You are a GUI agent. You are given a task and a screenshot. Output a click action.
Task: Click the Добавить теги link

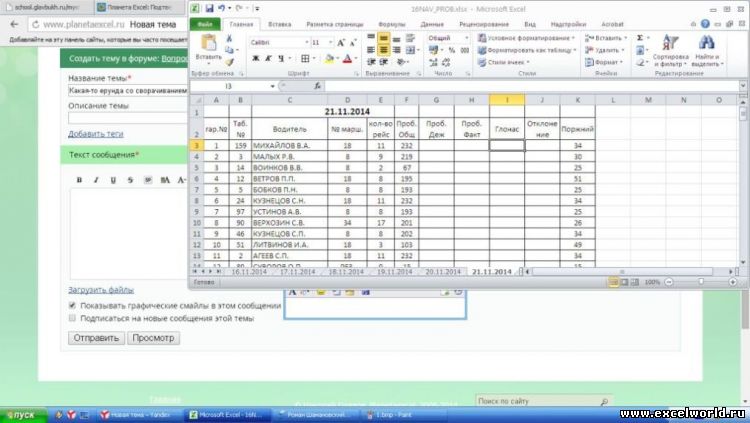pos(96,134)
